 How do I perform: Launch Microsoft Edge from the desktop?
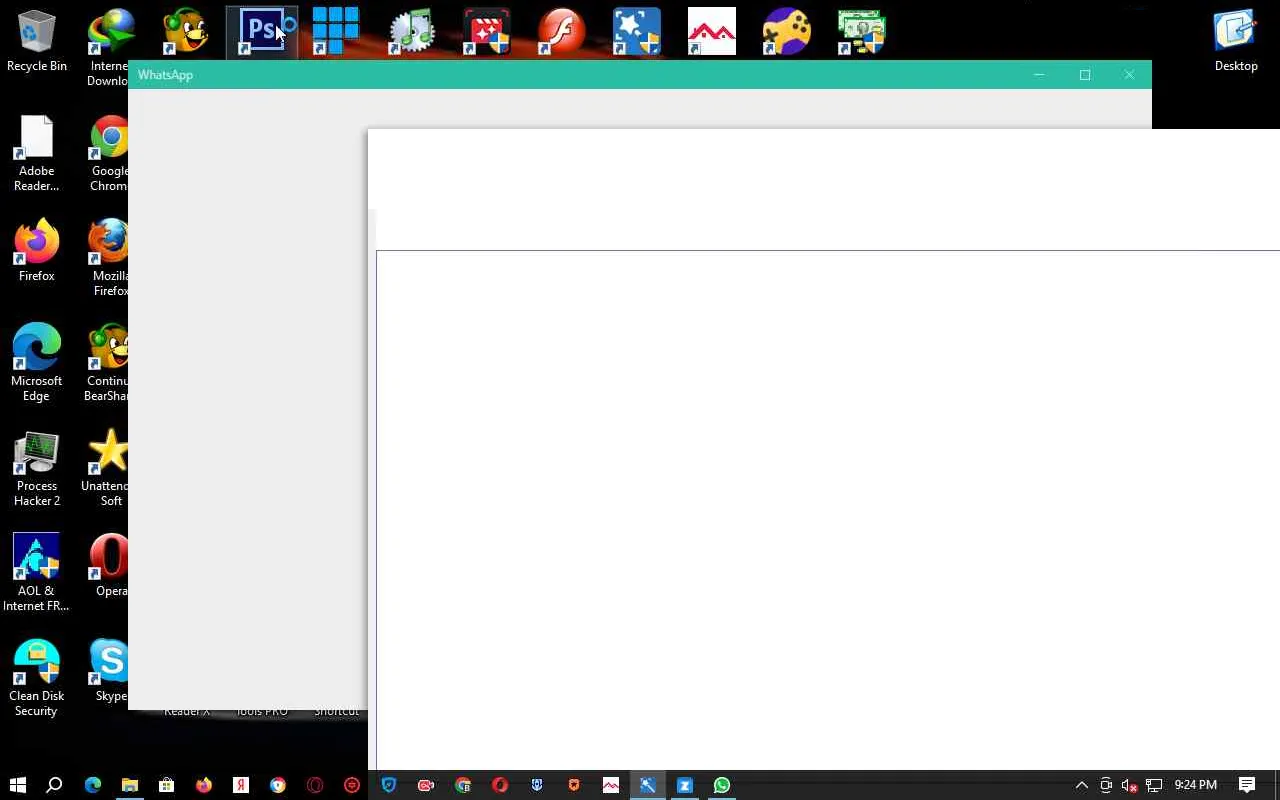[x=37, y=363]
